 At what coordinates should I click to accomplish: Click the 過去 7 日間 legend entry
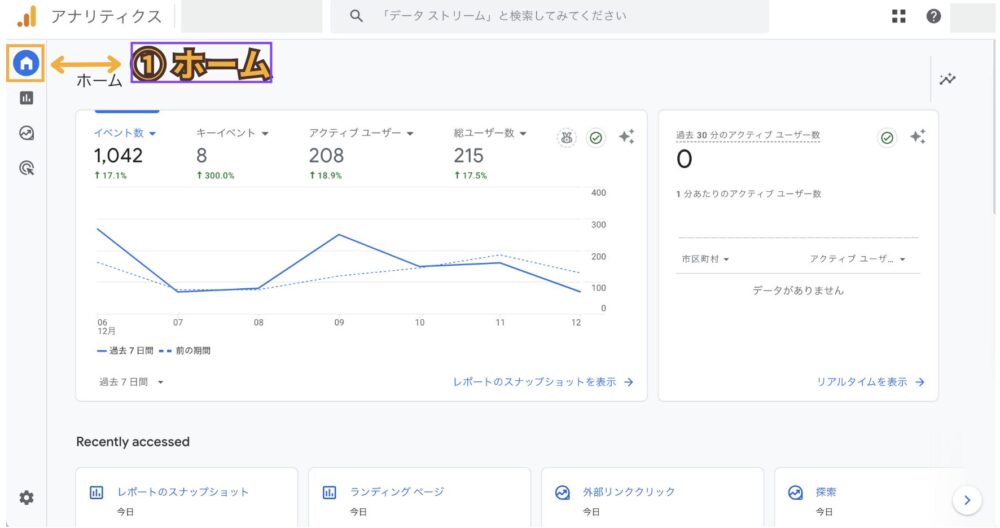(125, 351)
